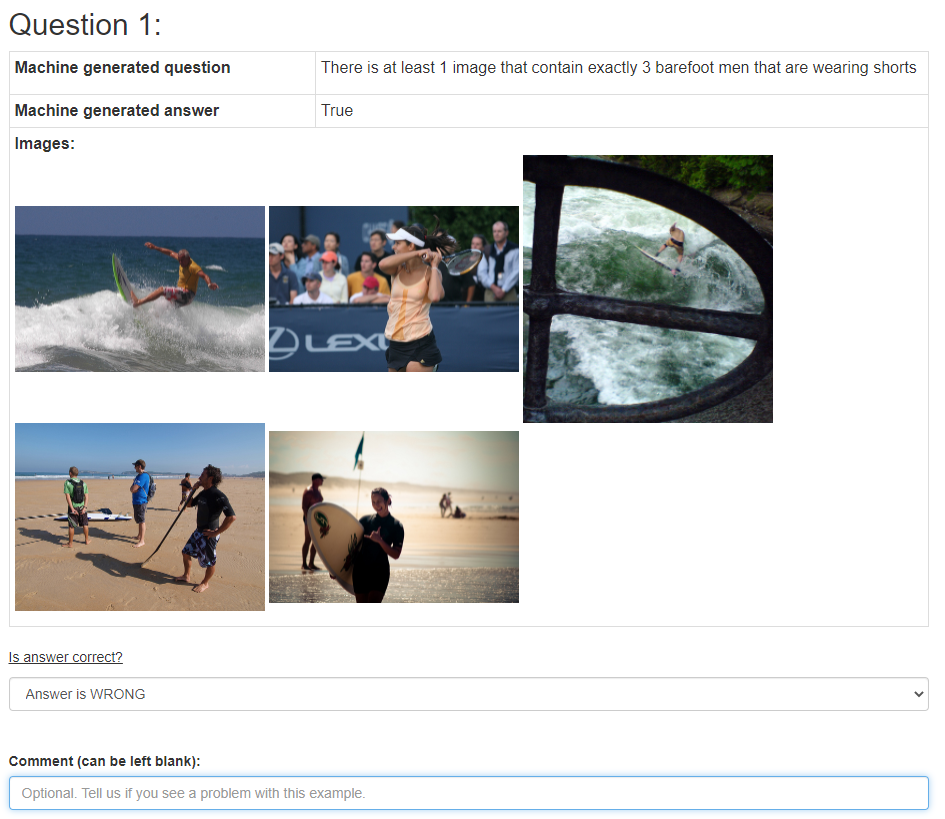This screenshot has width=945, height=819.
Task: Click the 'Images:' label
Action: click(45, 143)
